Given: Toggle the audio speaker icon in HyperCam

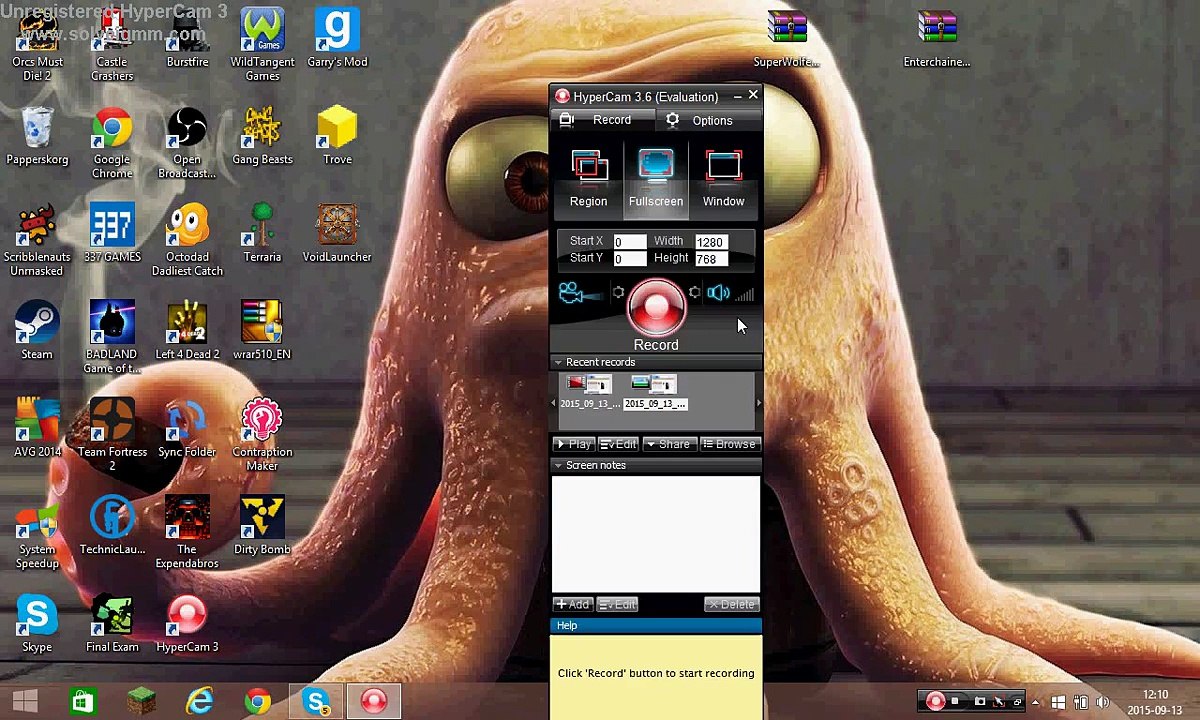Looking at the screenshot, I should coord(718,293).
